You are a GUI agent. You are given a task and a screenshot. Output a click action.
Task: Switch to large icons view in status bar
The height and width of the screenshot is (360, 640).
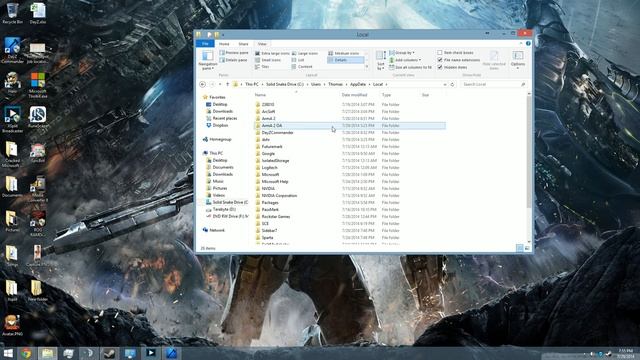point(527,248)
